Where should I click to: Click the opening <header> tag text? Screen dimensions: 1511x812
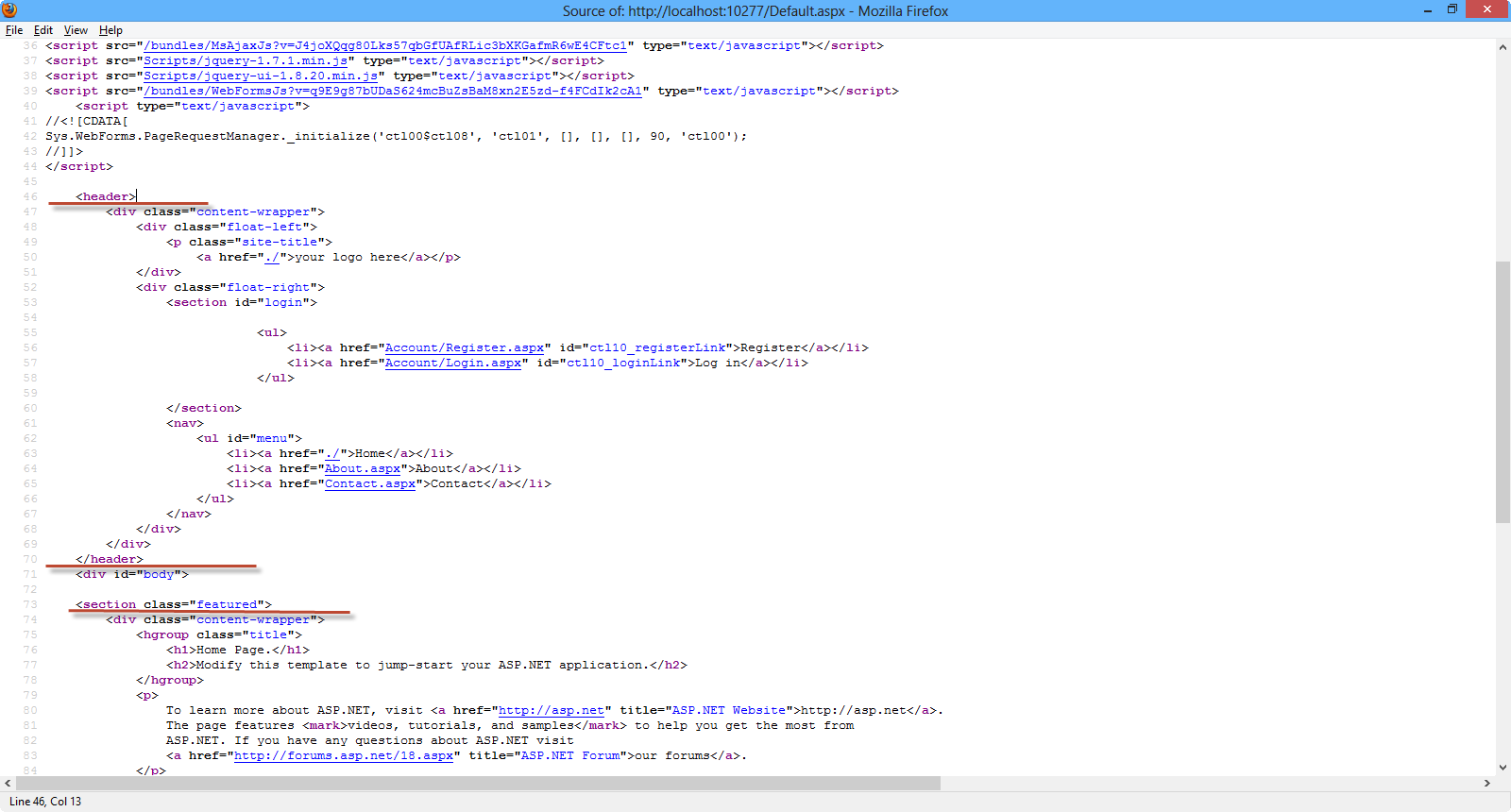click(x=106, y=196)
